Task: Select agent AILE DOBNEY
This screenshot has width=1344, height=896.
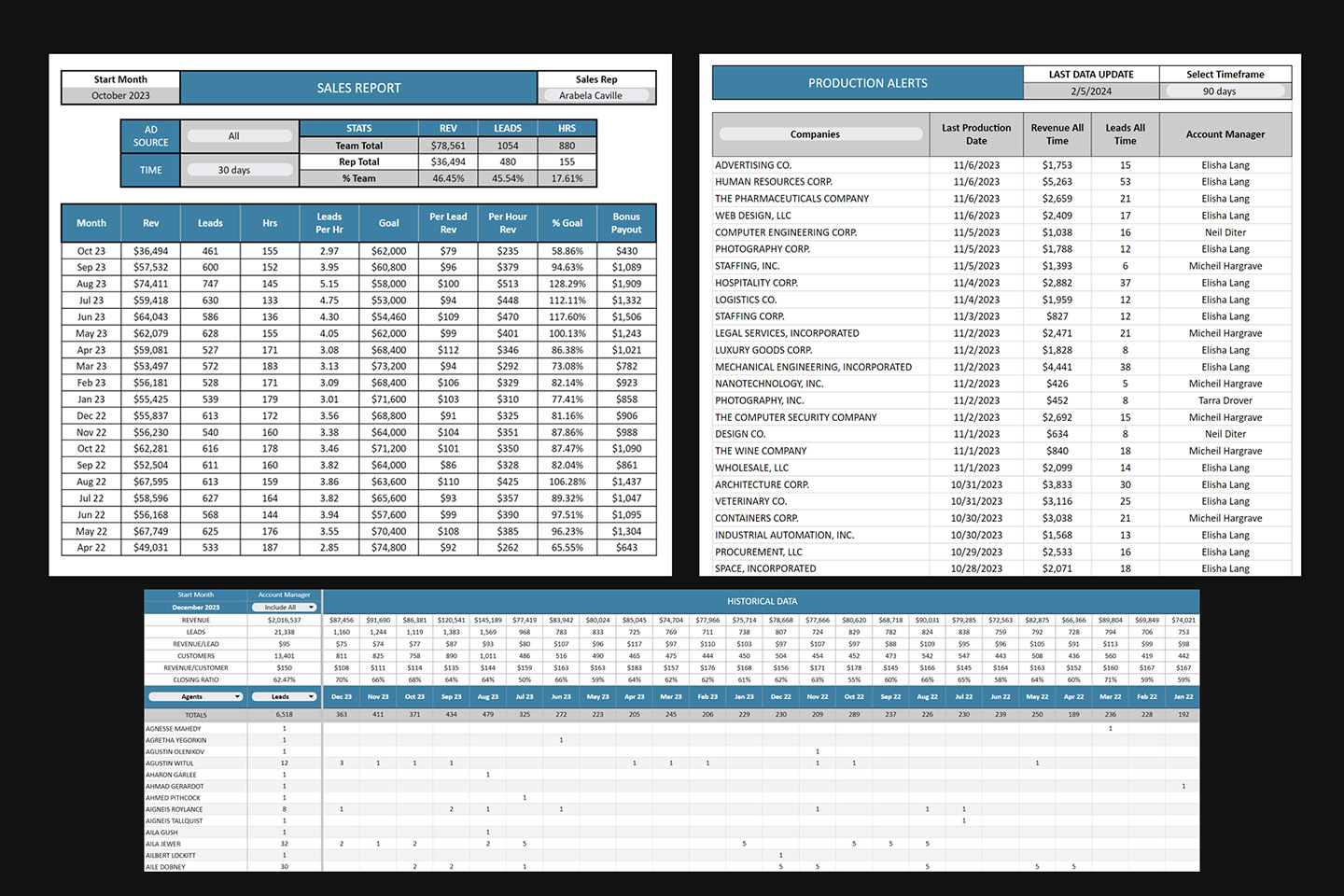Action: [166, 867]
